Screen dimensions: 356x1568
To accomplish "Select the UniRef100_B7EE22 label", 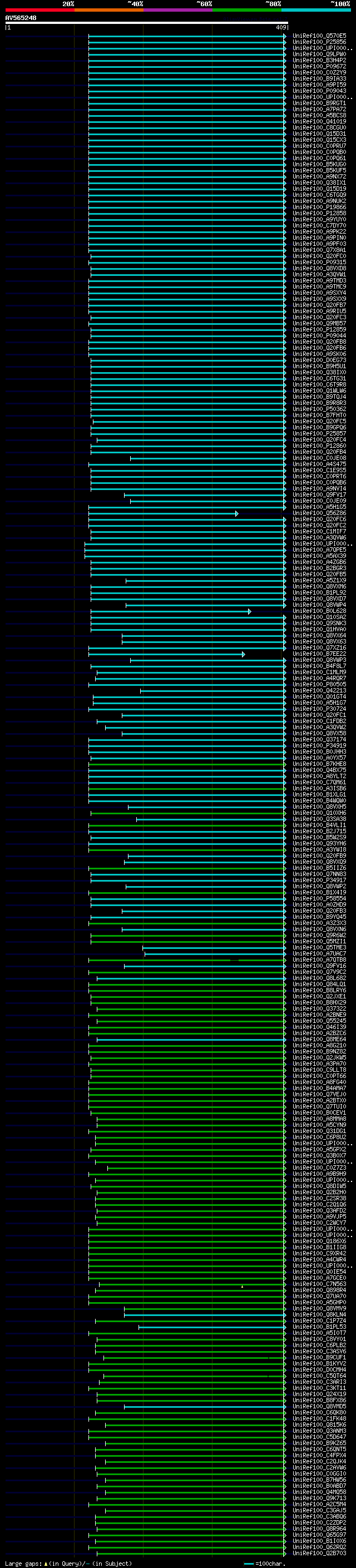I will [x=319, y=654].
